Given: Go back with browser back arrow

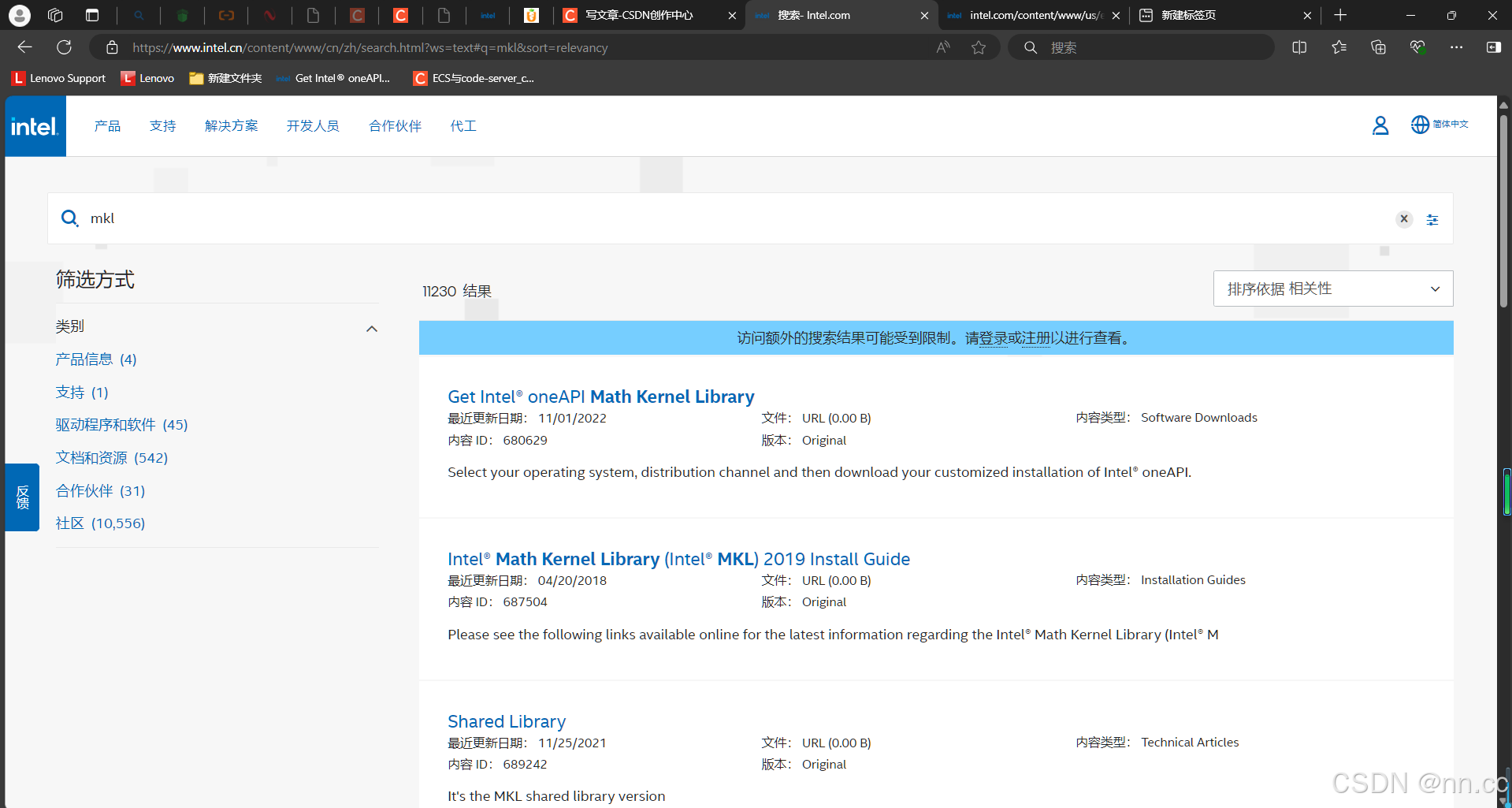Looking at the screenshot, I should [x=24, y=47].
